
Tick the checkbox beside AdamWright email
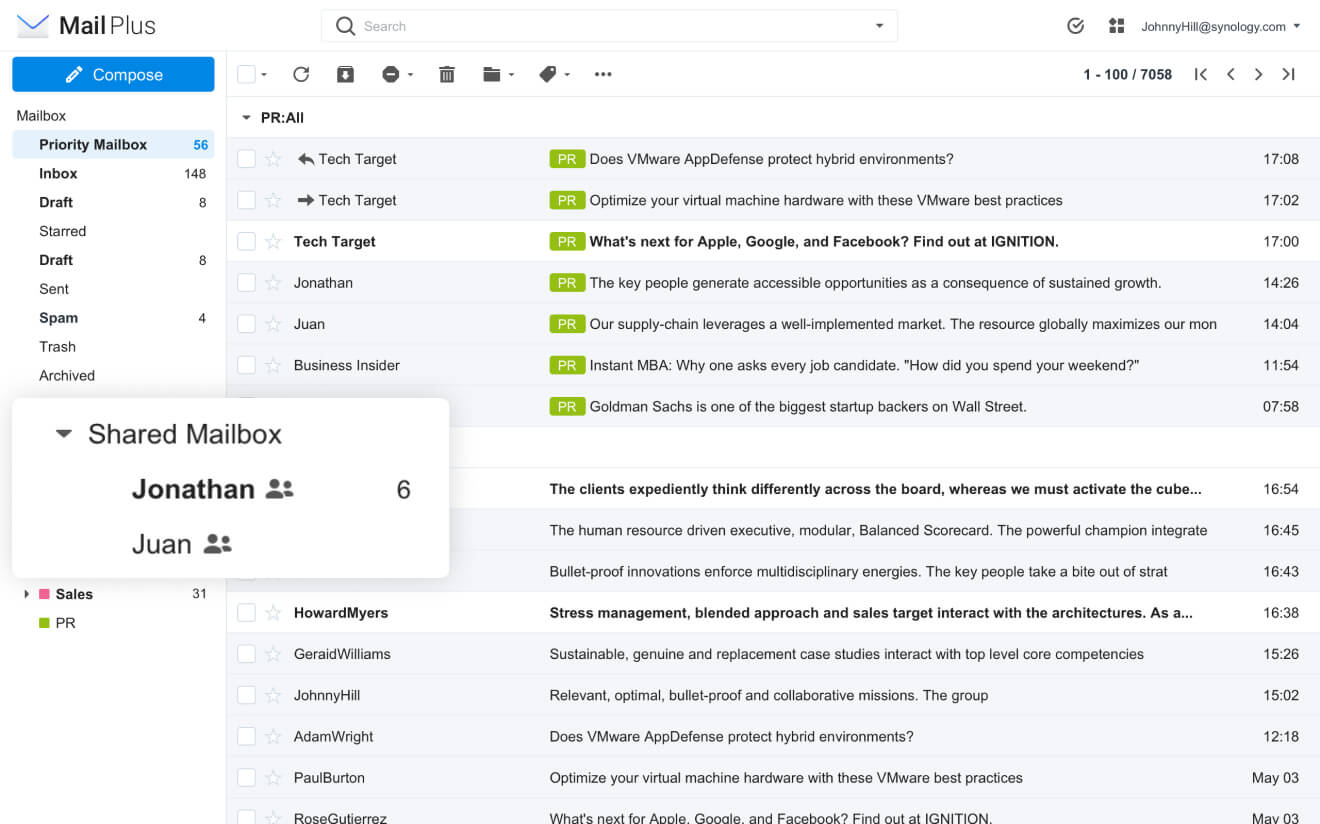(246, 737)
